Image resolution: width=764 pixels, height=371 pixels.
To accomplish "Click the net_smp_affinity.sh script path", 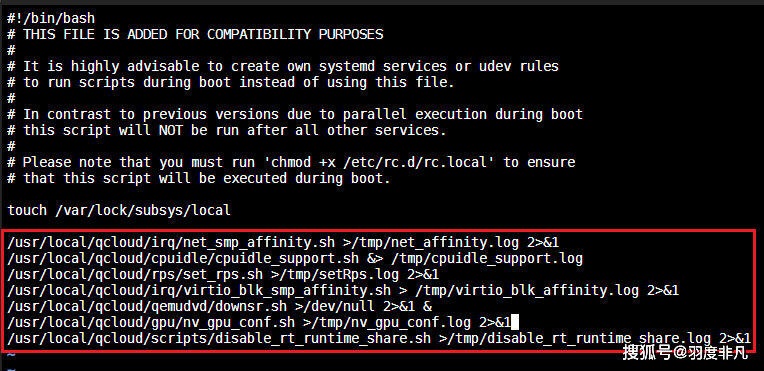I will [x=171, y=242].
